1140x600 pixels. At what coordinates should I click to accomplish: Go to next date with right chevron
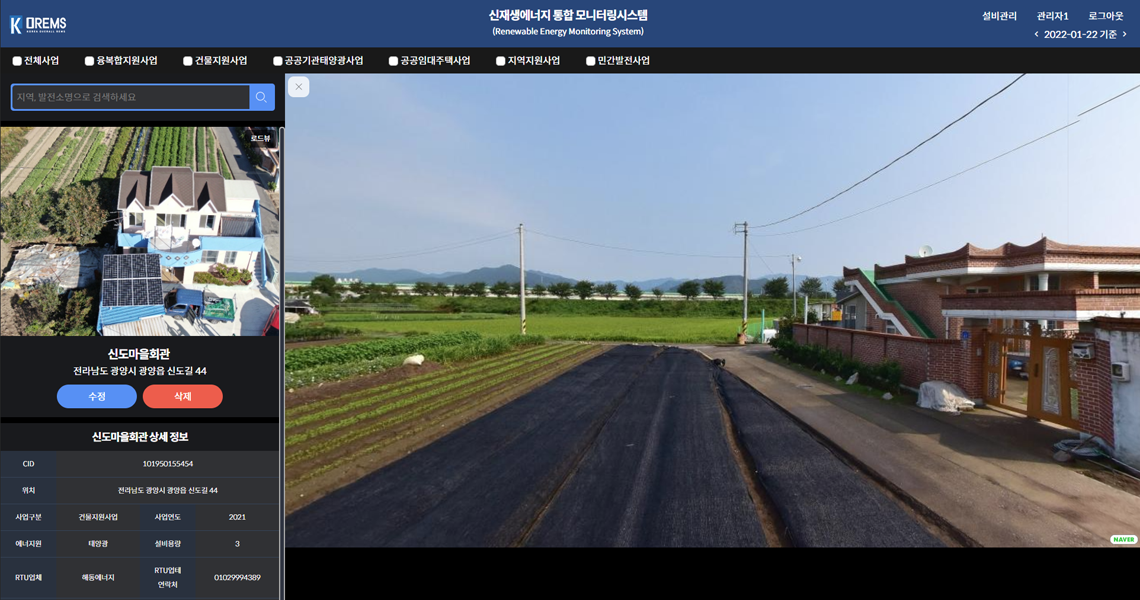tap(1124, 35)
